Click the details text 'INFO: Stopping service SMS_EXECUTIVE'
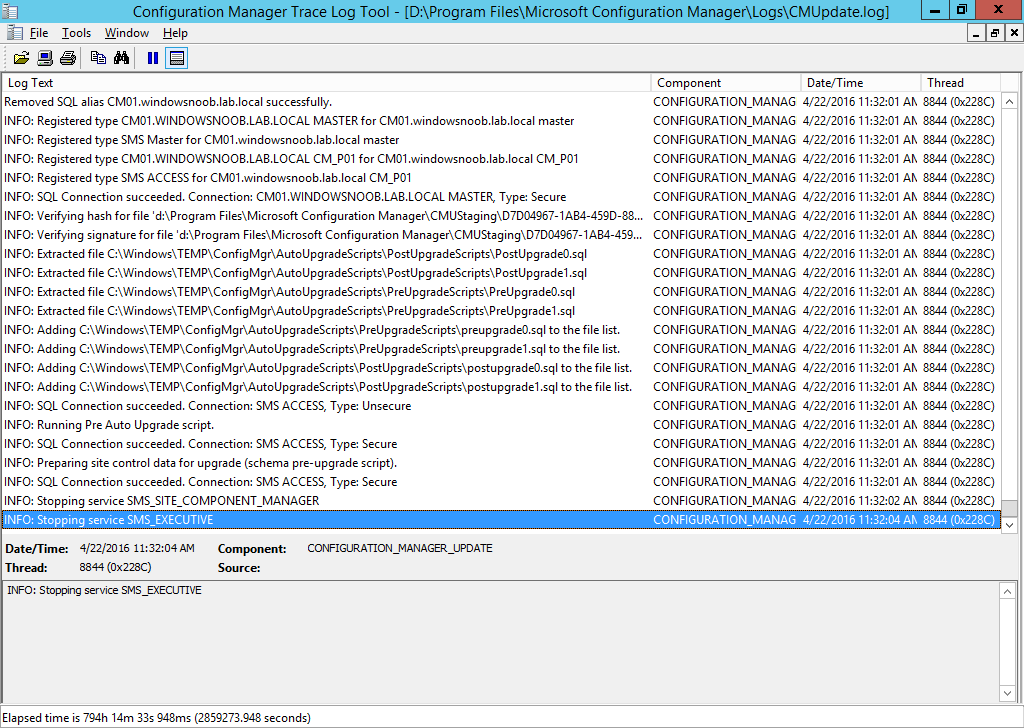 pyautogui.click(x=104, y=590)
